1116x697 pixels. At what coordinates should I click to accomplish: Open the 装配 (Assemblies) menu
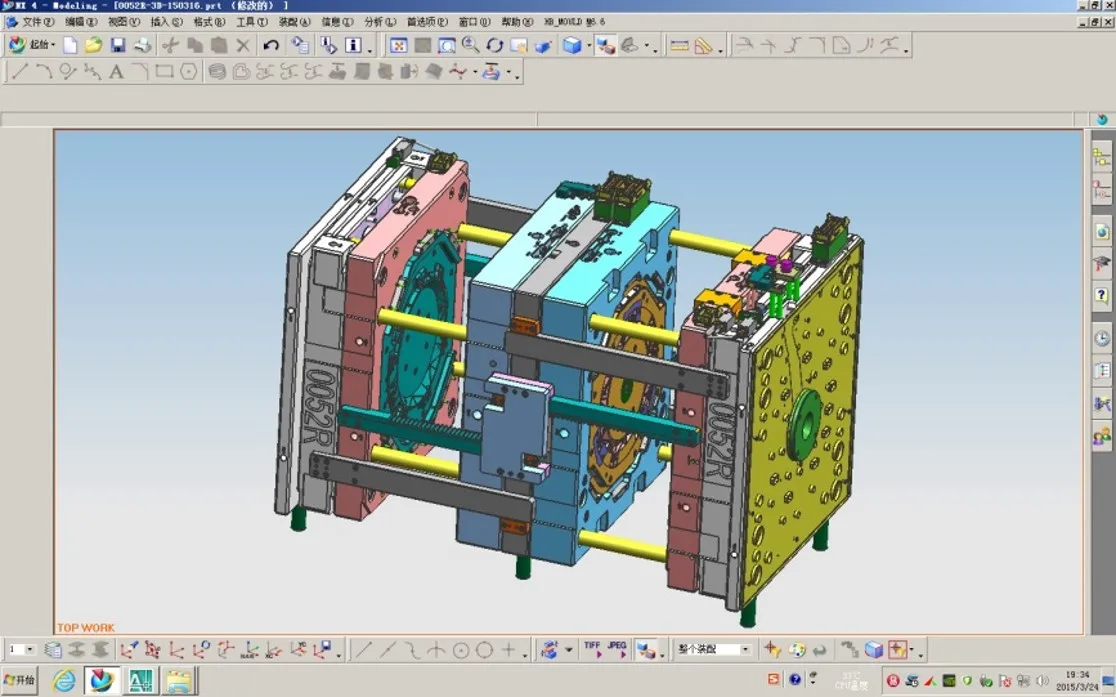point(294,21)
